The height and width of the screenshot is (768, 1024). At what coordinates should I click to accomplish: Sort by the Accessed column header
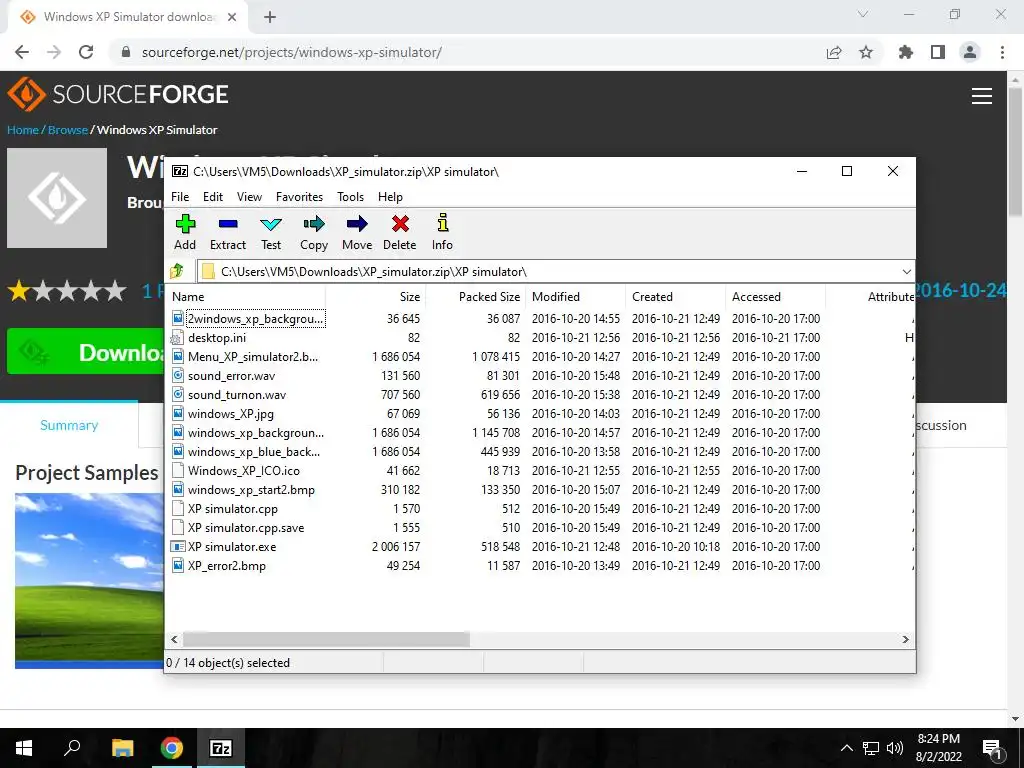click(775, 296)
